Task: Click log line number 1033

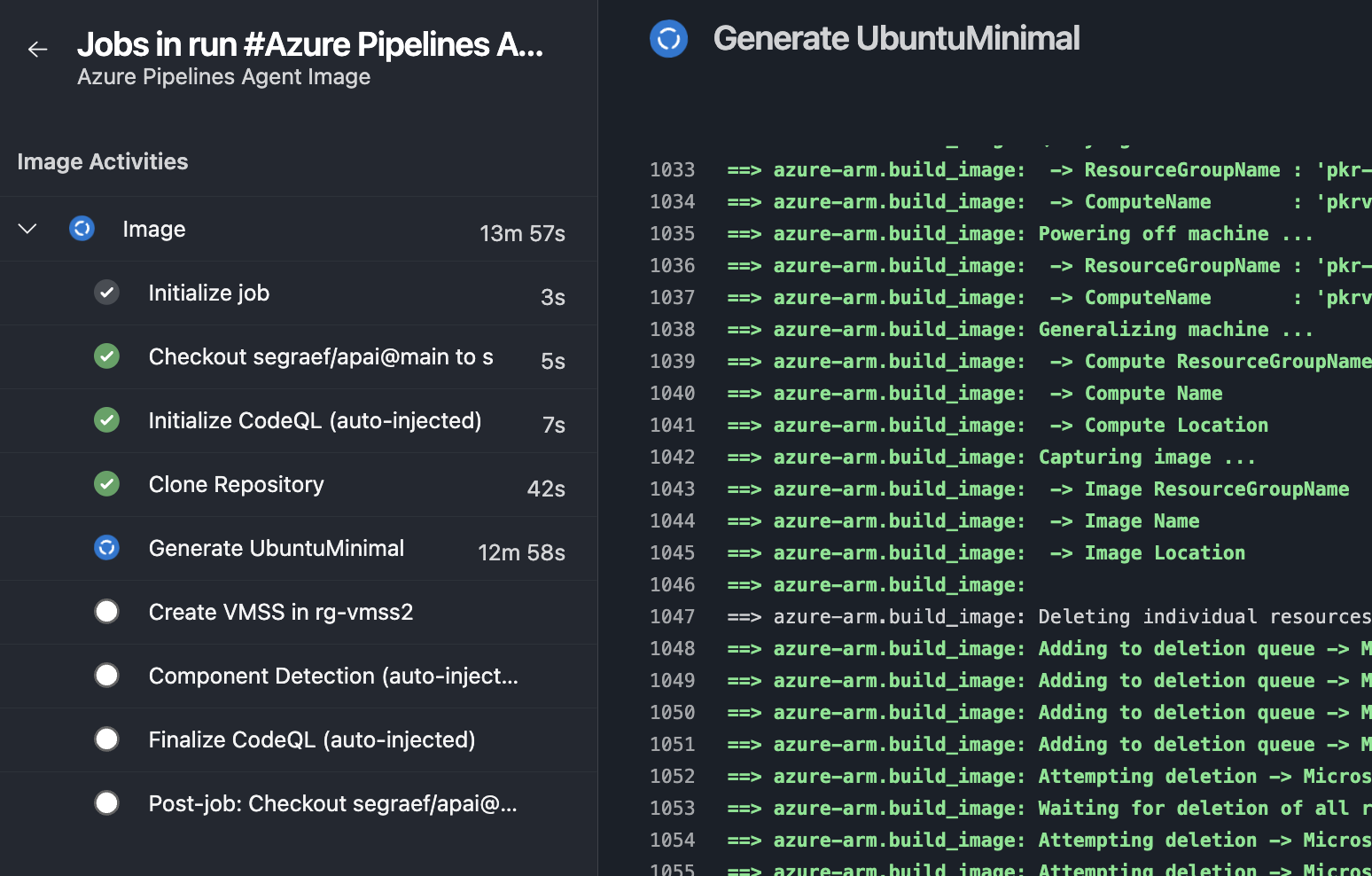Action: coord(672,170)
